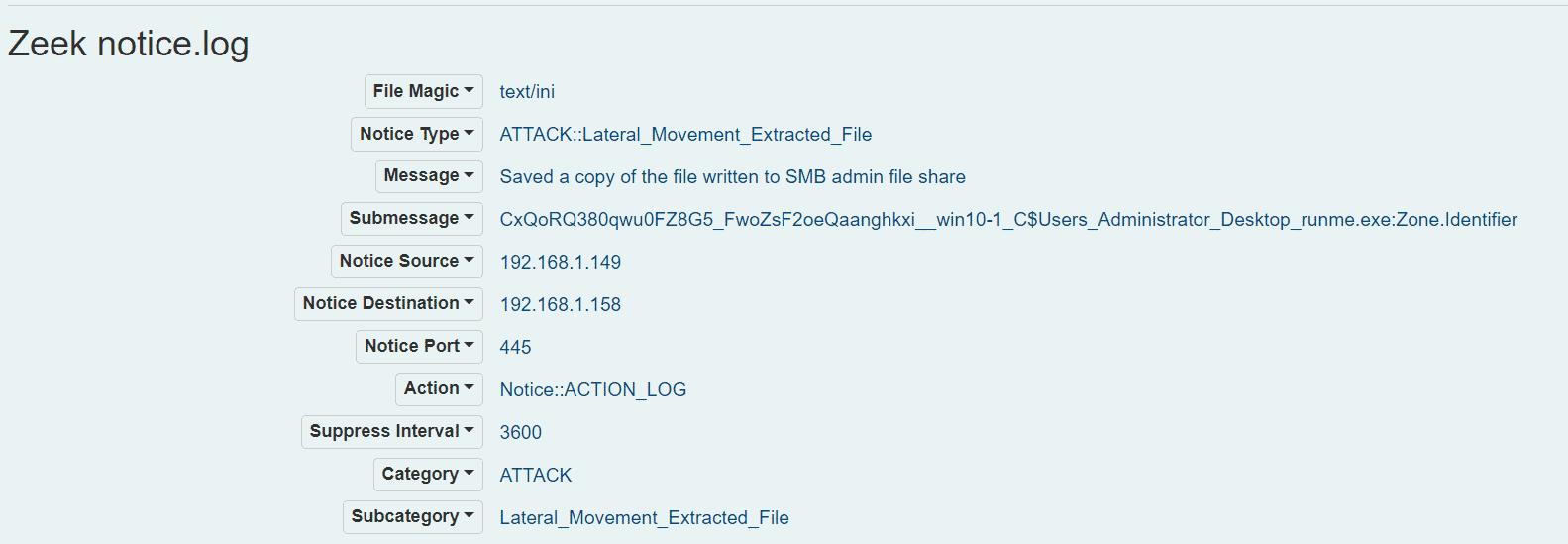
Task: Click destination IP 192.168.1.158
Action: pyautogui.click(x=560, y=305)
